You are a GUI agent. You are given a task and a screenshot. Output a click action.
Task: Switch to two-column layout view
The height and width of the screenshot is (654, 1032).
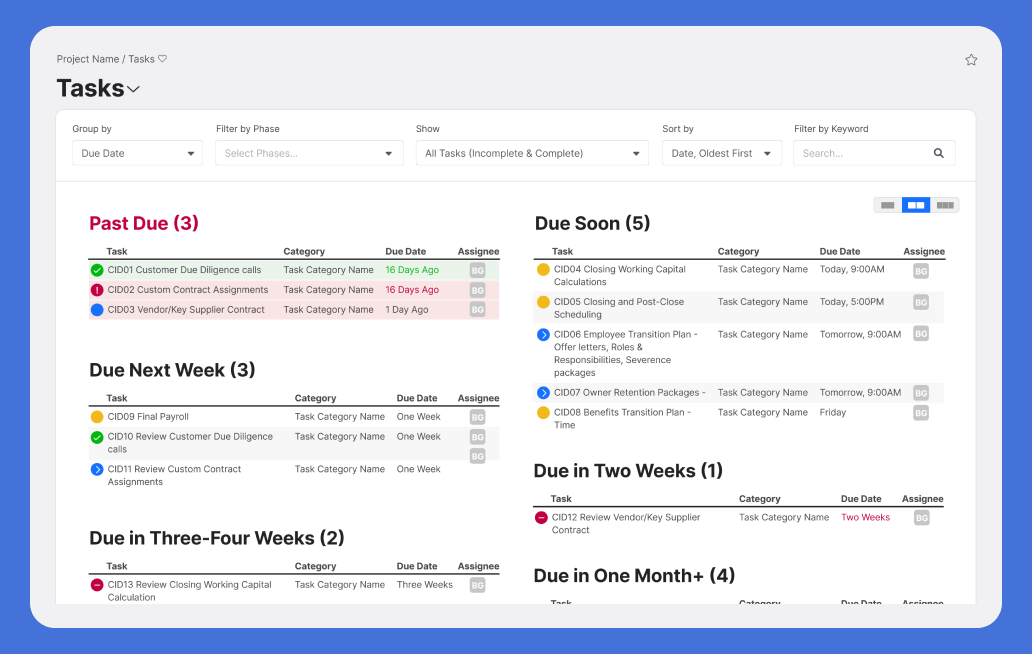[x=916, y=205]
